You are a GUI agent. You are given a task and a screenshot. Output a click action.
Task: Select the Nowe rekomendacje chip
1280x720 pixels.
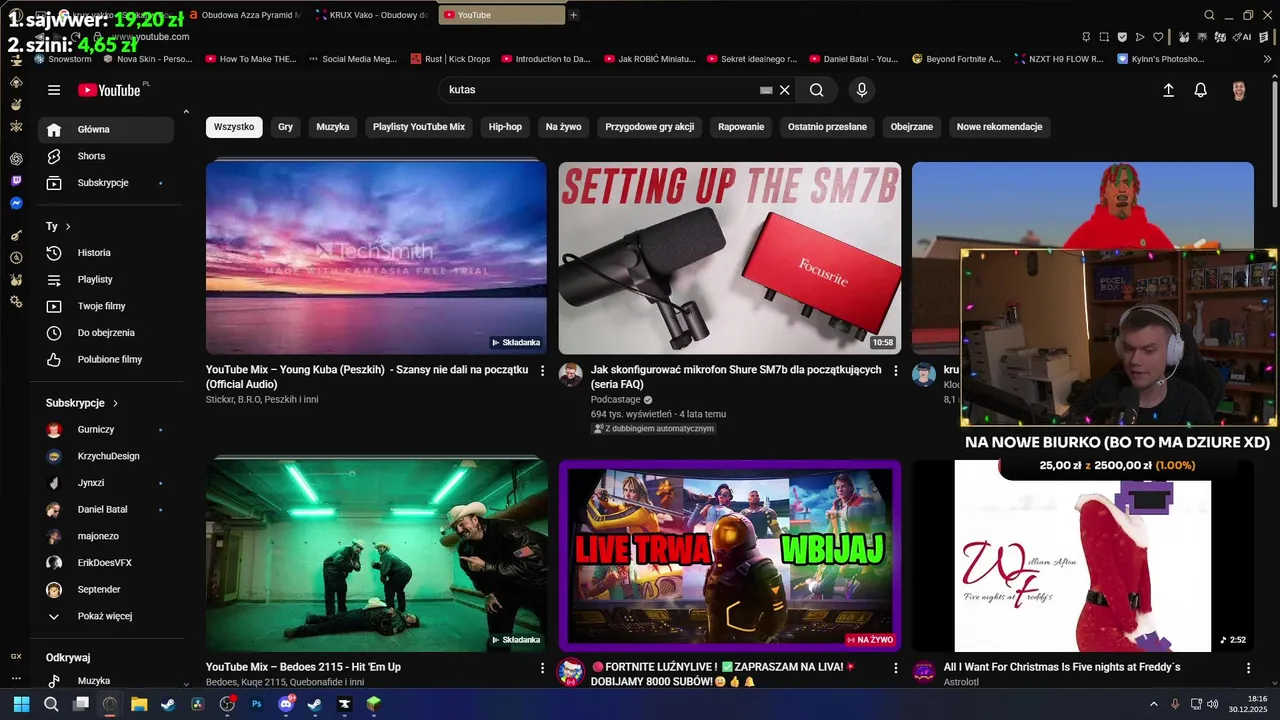click(999, 127)
